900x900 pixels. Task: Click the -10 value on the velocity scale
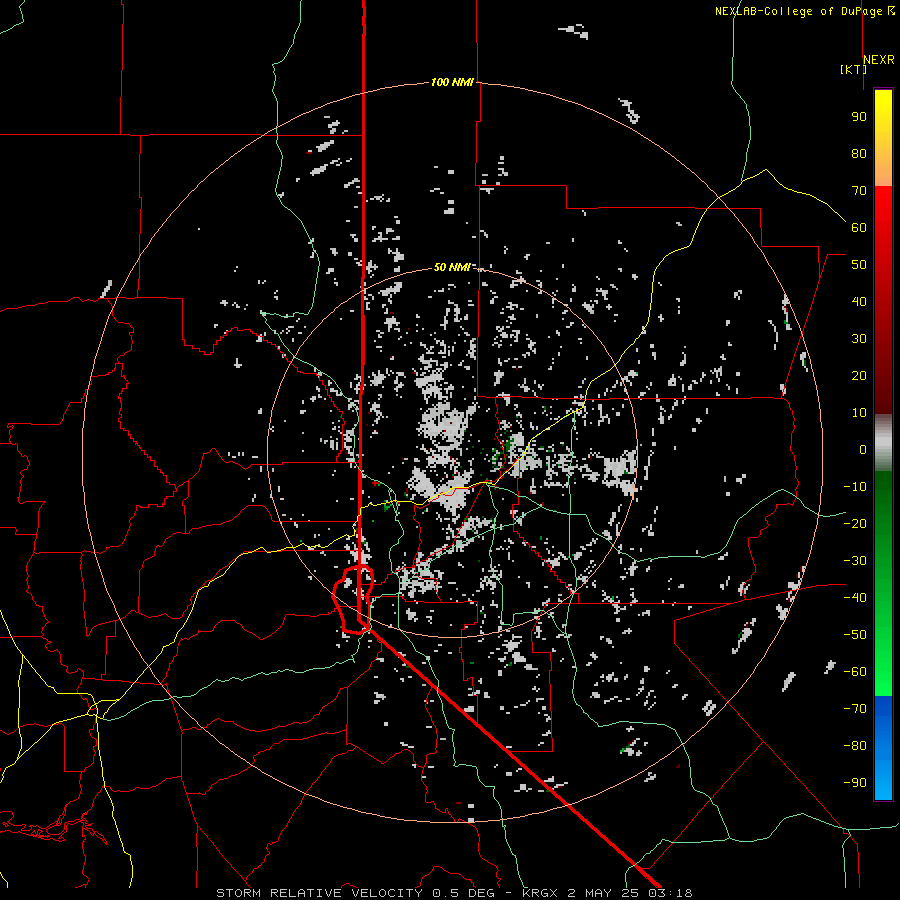click(855, 487)
